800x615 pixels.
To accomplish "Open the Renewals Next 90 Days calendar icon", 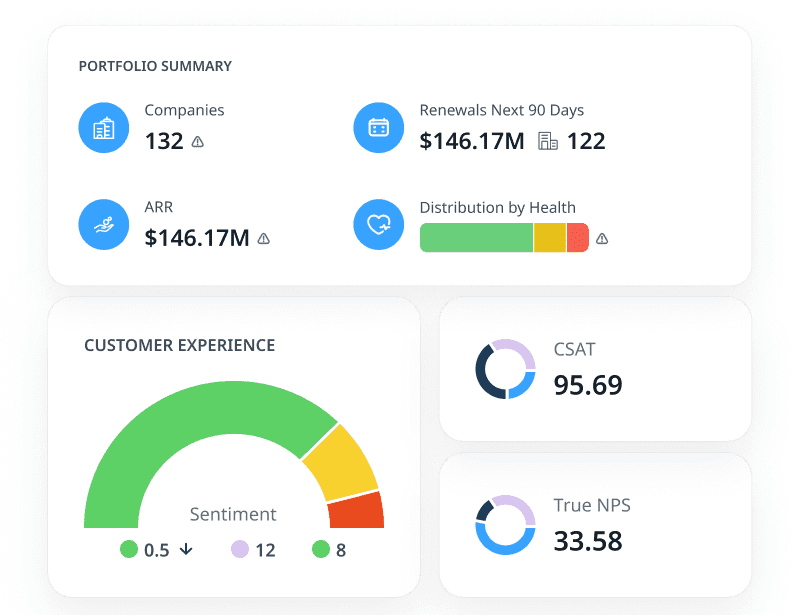I will [378, 127].
